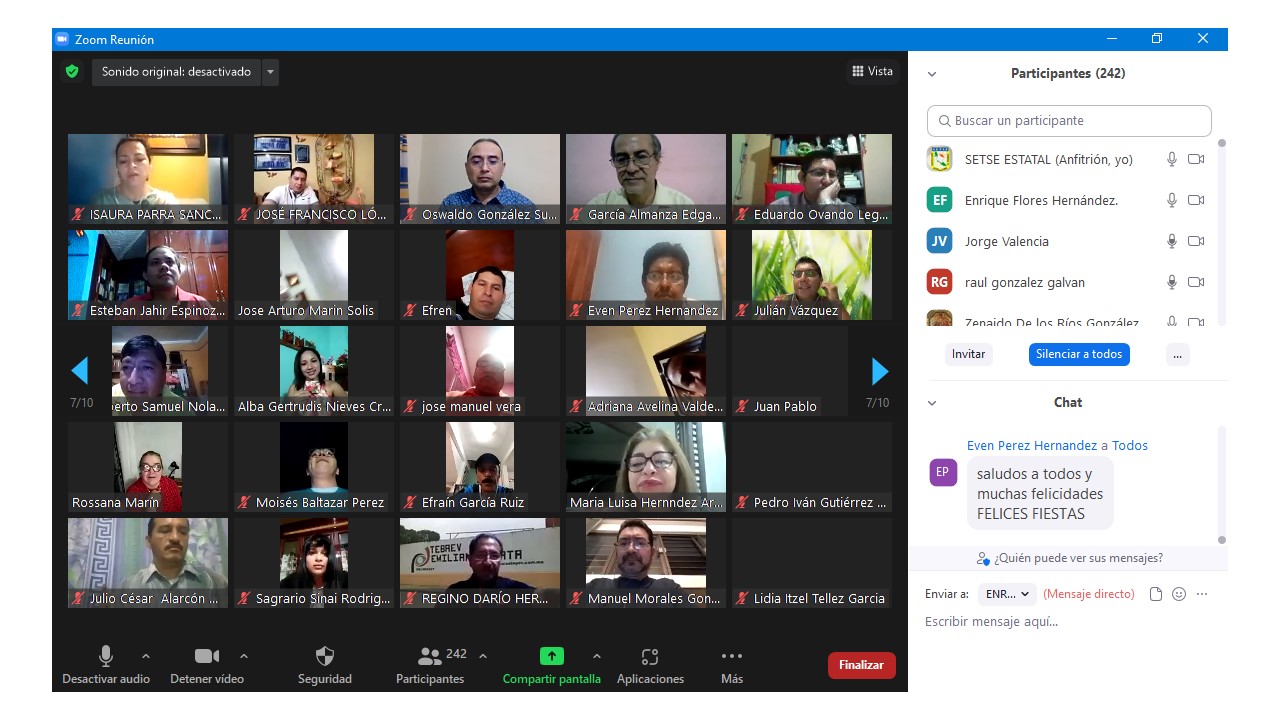Click ¿Quién puede ver sus mensajes? link

(1070, 558)
